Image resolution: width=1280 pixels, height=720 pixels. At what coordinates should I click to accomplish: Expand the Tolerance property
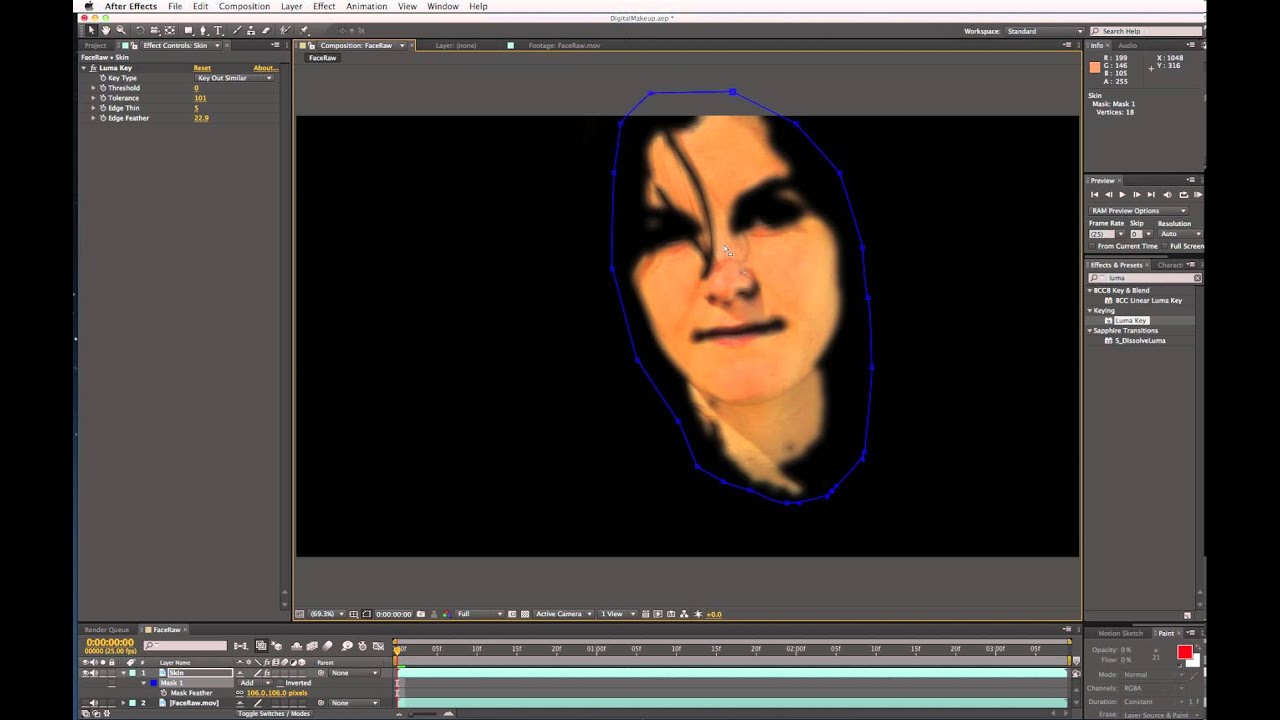pos(94,98)
